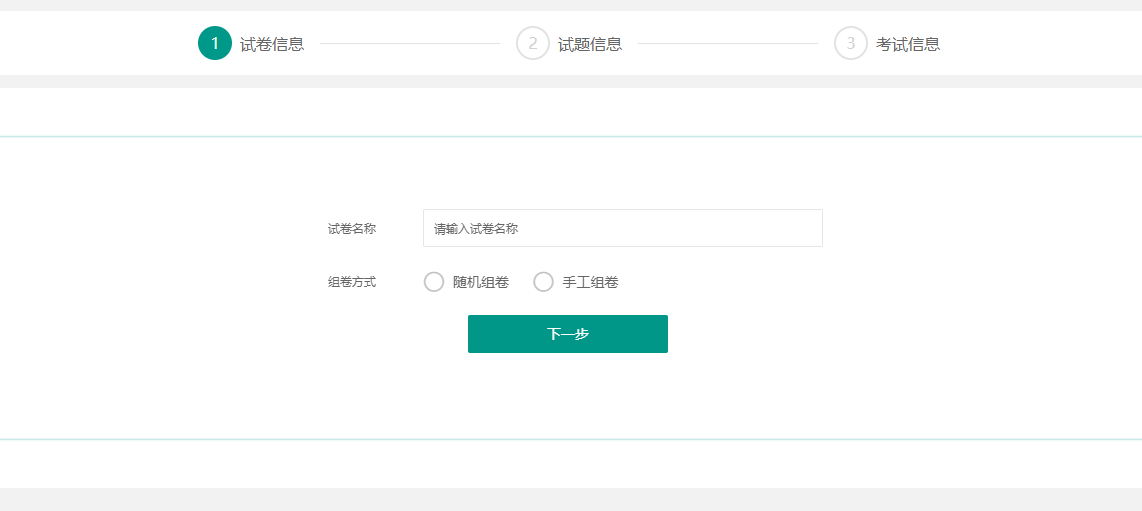Screen dimensions: 1142x511
Task: Select the 手工组卷 radio button
Action: pos(544,282)
